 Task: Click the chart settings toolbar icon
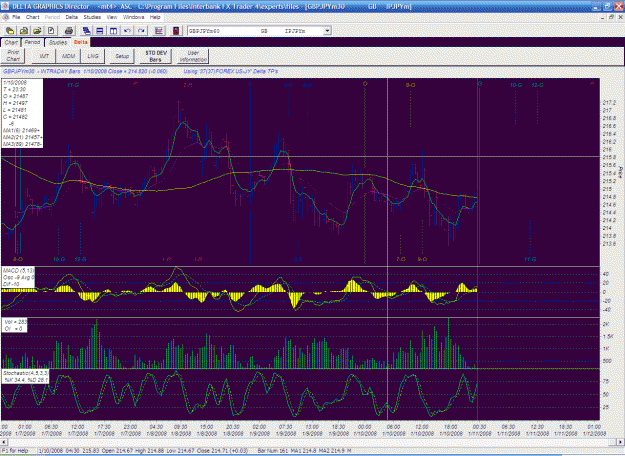point(159,31)
